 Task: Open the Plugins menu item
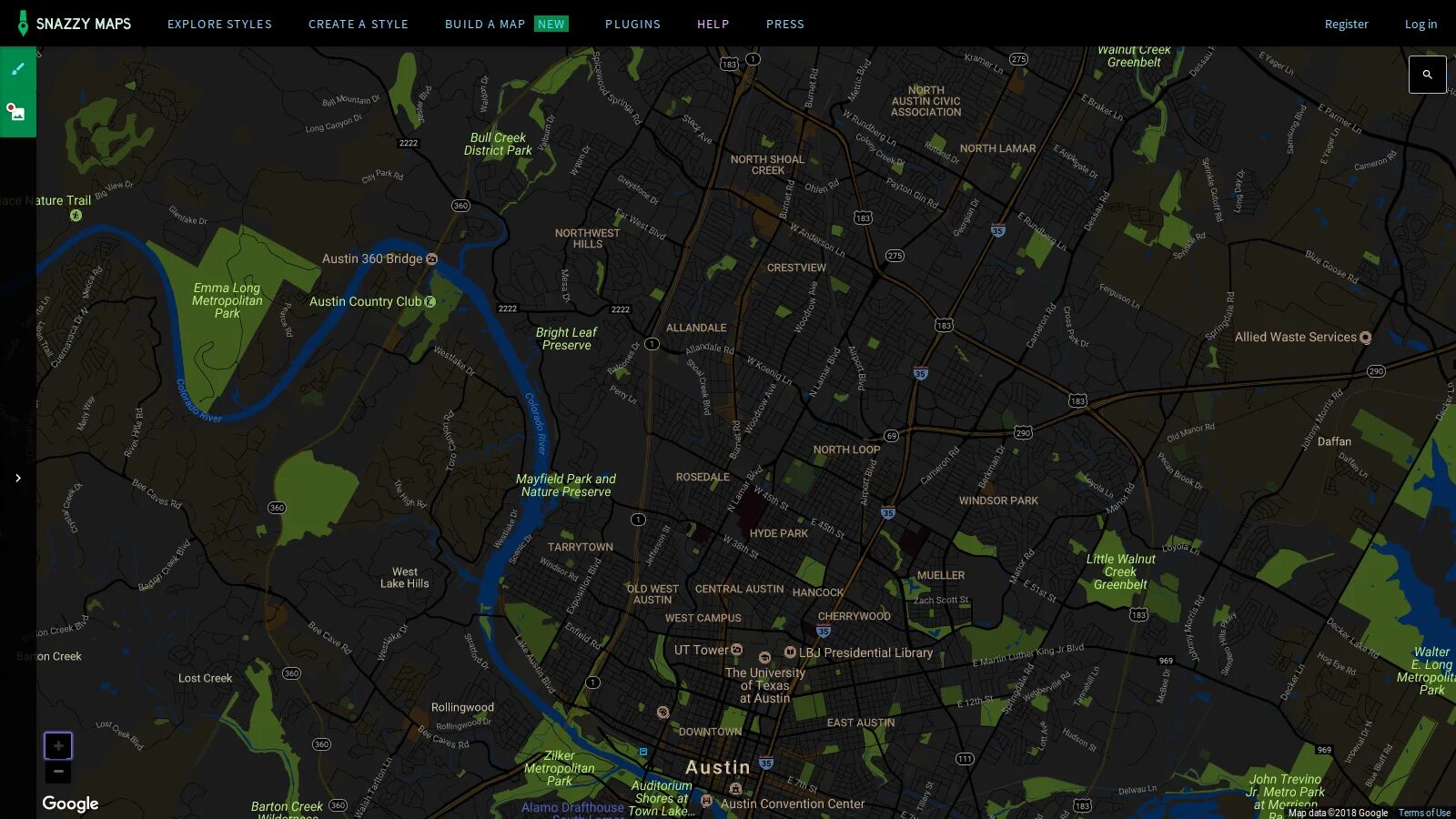(632, 24)
